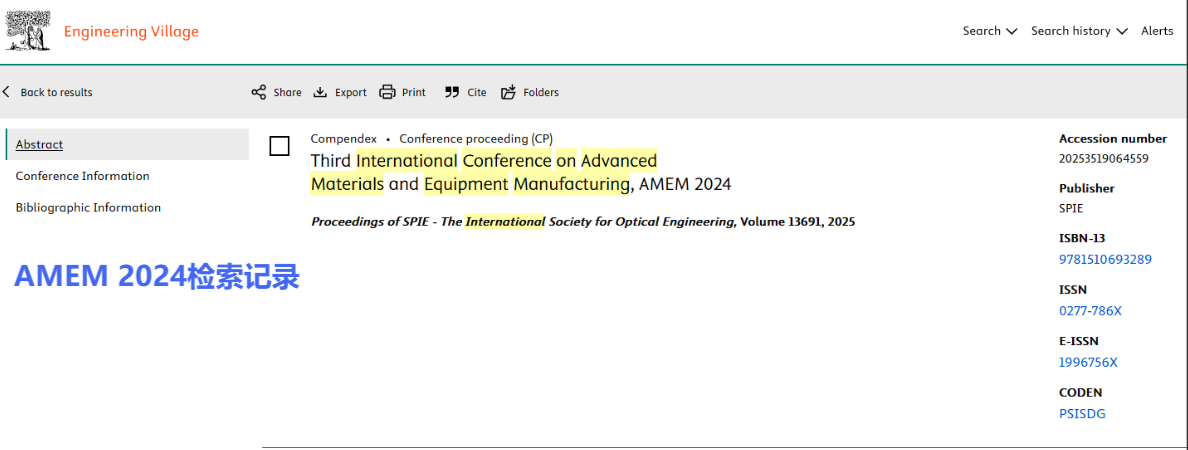Open the Alerts menu item
The image size is (1188, 450).
[x=1157, y=31]
